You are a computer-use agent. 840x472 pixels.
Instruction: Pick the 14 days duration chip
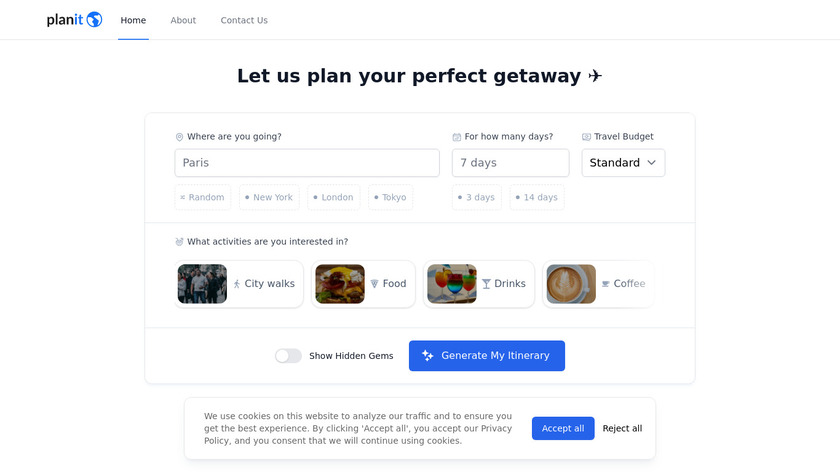[537, 197]
